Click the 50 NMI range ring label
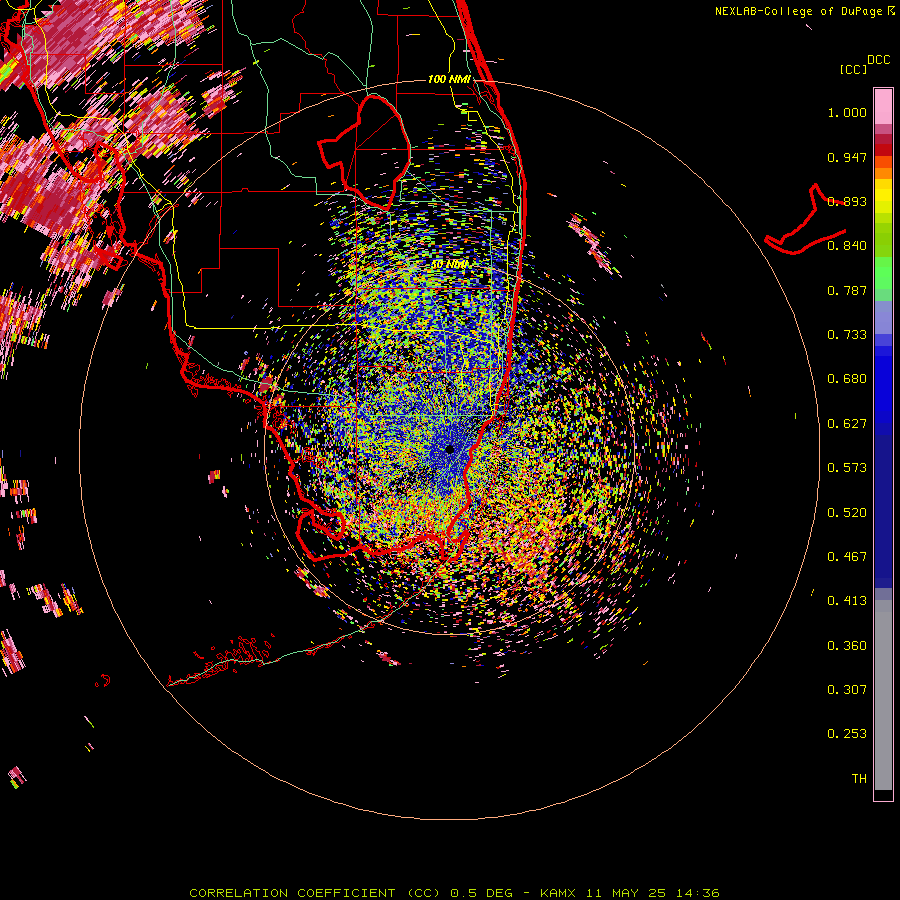Viewport: 900px width, 900px height. pyautogui.click(x=449, y=265)
